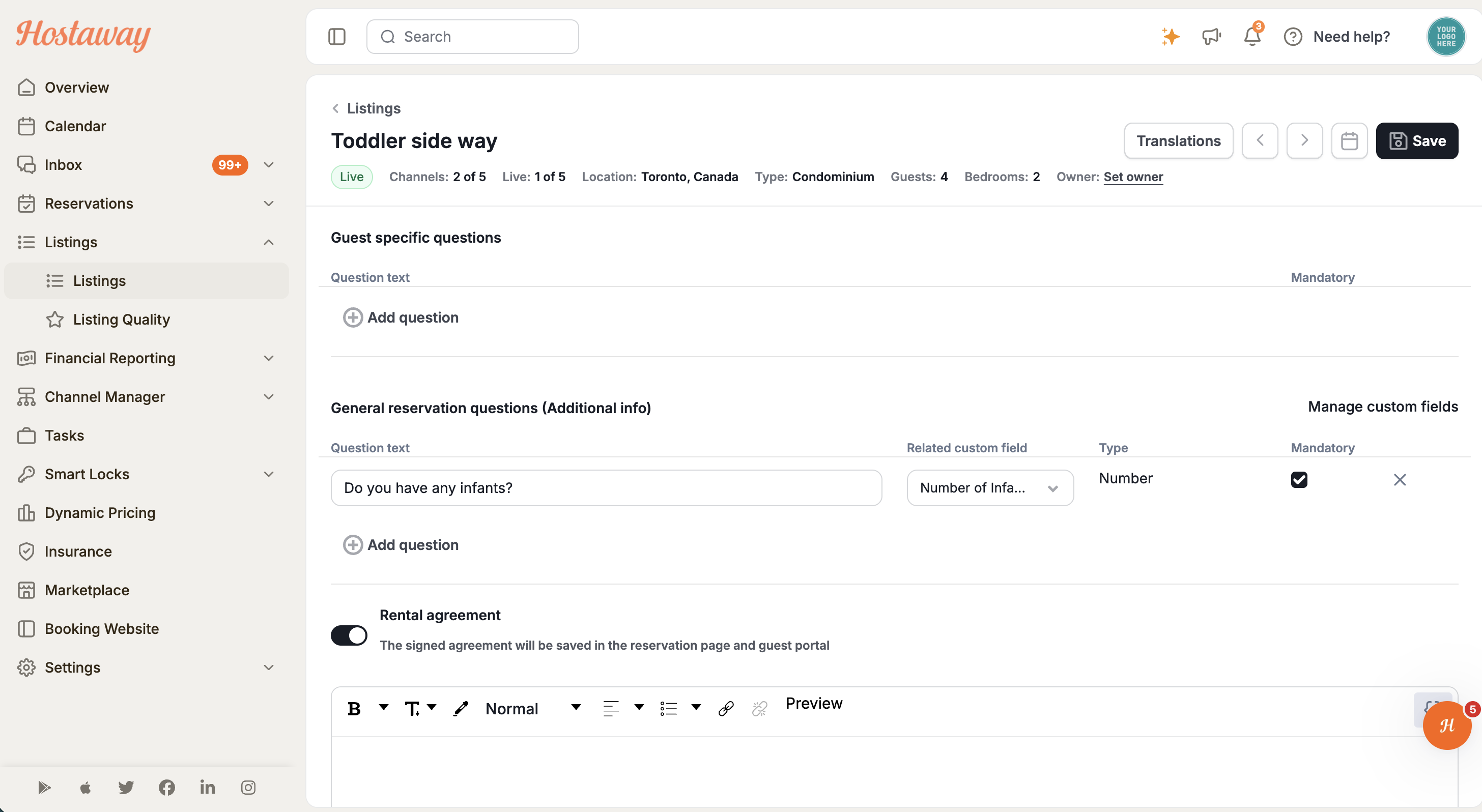Viewport: 1482px width, 812px height.
Task: Click the text alignment icon
Action: point(611,709)
